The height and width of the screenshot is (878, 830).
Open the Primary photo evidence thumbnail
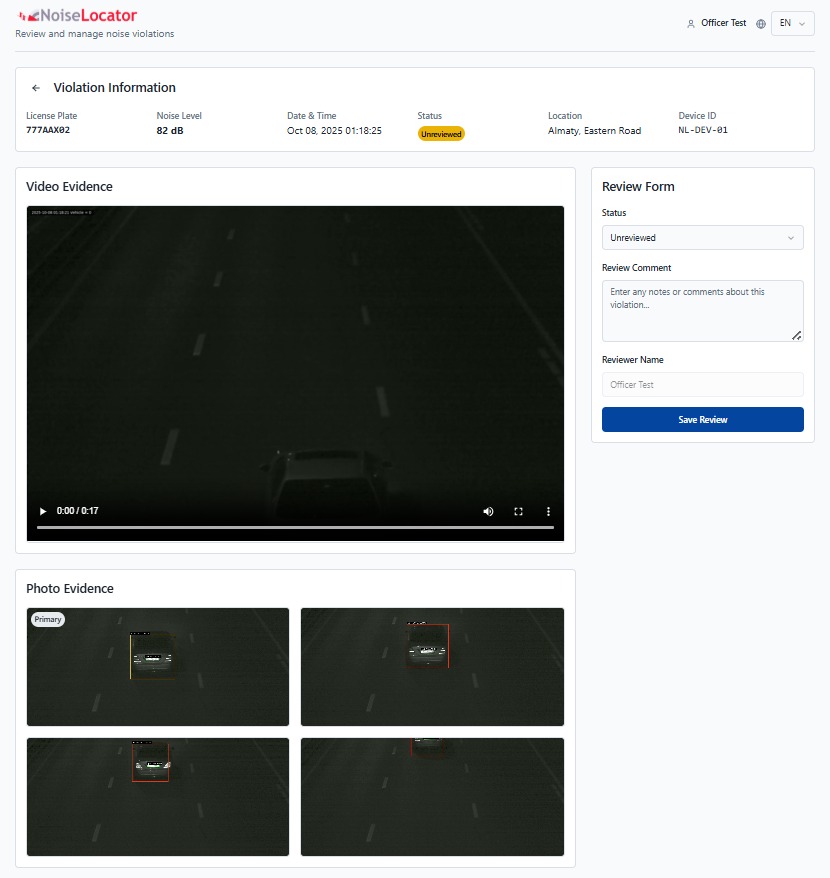click(158, 667)
